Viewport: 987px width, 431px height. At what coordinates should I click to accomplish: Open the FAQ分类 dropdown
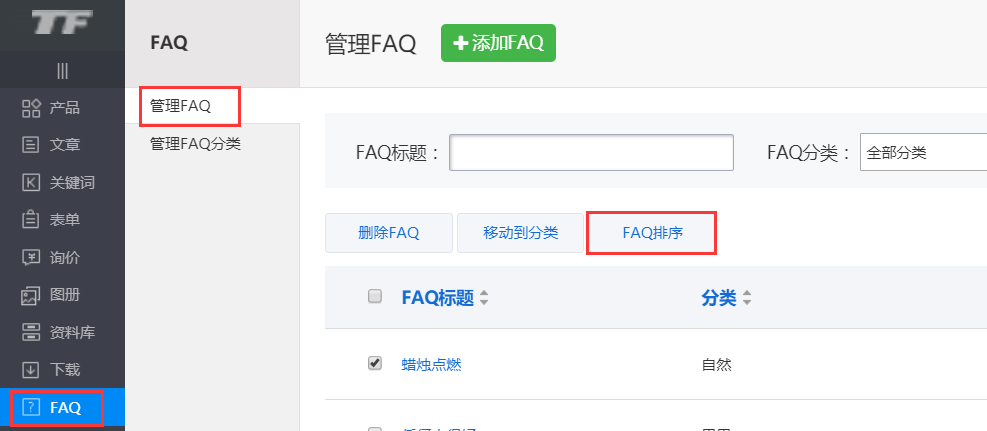pos(922,153)
